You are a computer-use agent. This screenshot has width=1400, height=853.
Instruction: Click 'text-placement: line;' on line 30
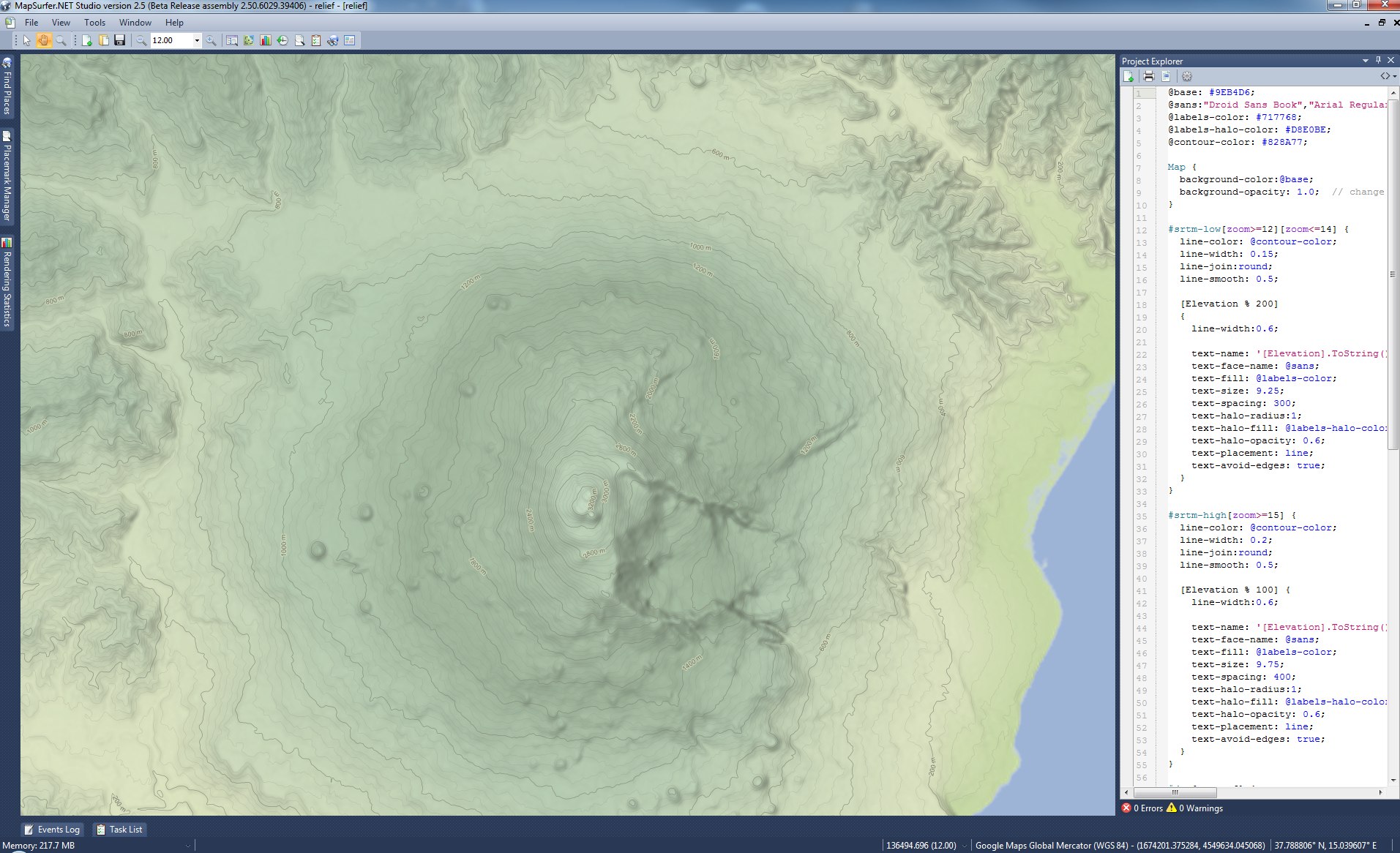click(1252, 453)
